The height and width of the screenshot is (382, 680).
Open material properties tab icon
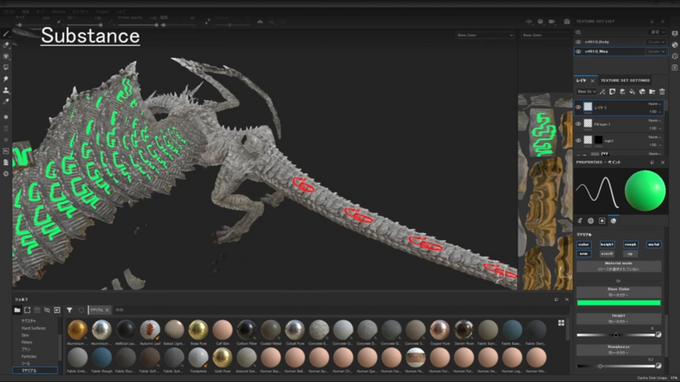tap(613, 221)
